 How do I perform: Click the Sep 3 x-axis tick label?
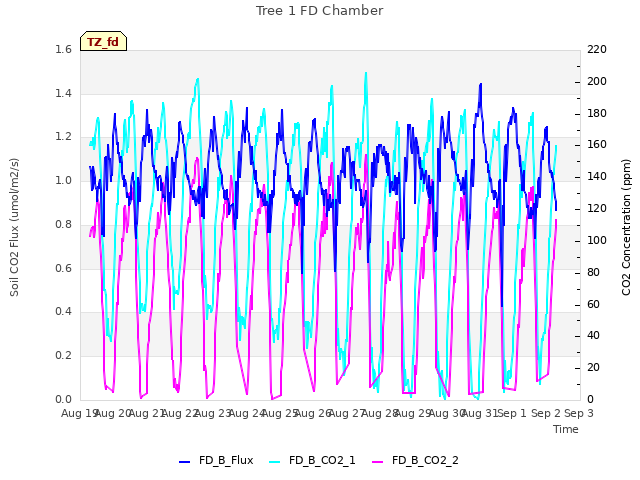(579, 413)
